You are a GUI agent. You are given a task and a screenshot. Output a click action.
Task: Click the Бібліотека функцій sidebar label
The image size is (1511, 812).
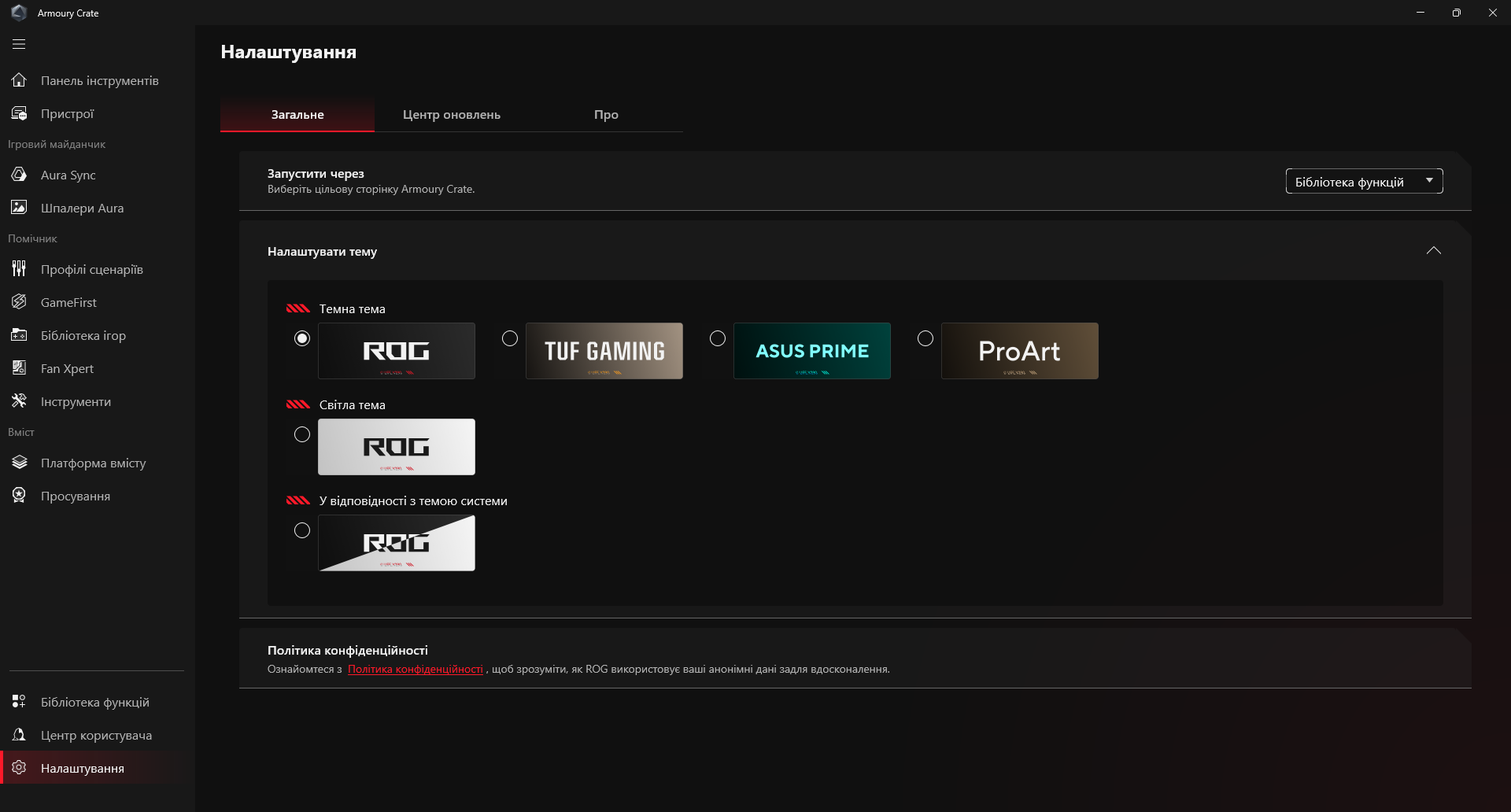click(95, 703)
